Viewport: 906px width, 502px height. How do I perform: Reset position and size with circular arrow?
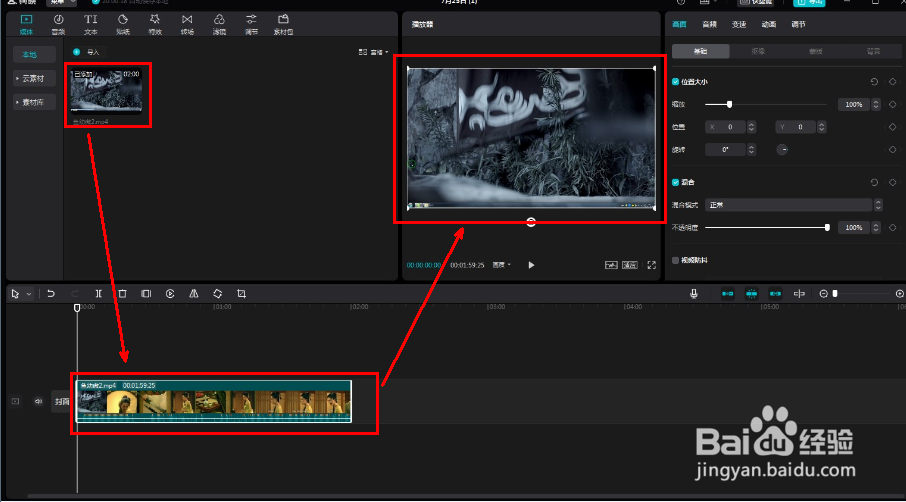[874, 82]
